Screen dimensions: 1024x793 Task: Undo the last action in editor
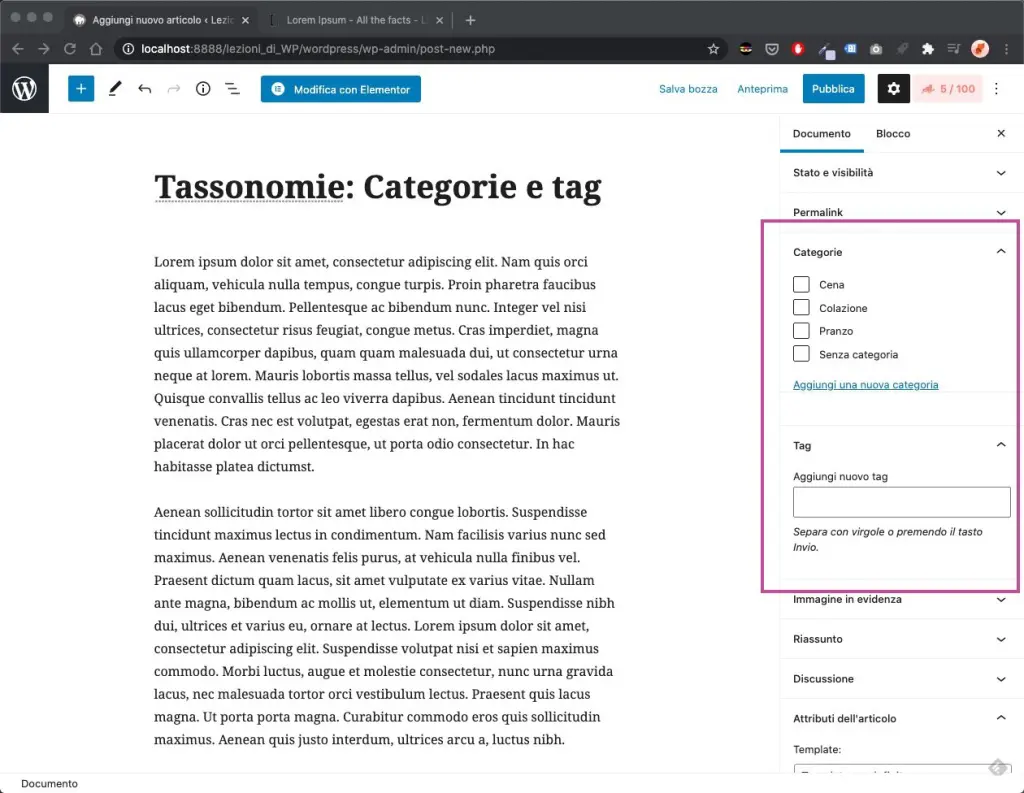click(x=144, y=89)
